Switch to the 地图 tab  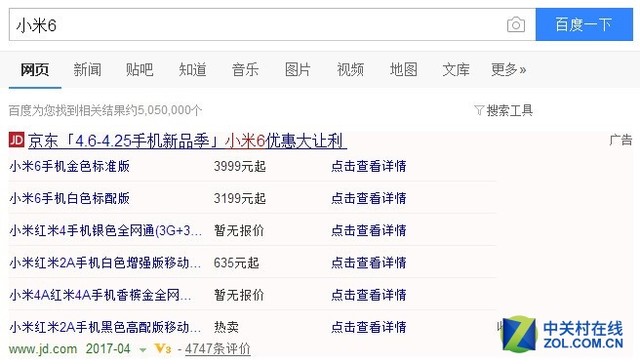403,69
